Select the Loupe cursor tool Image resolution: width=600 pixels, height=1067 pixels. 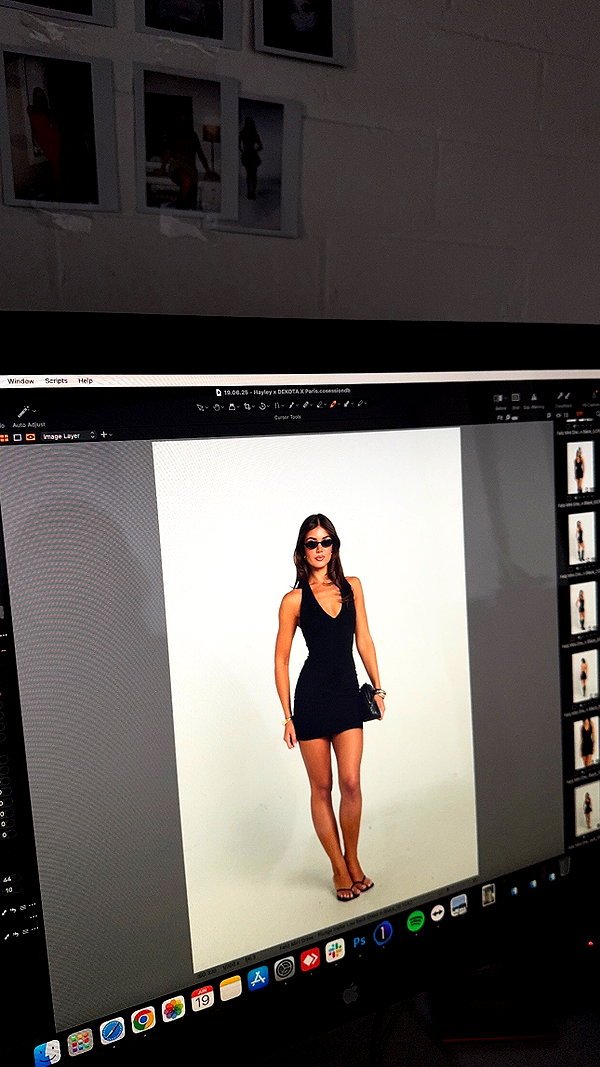232,406
